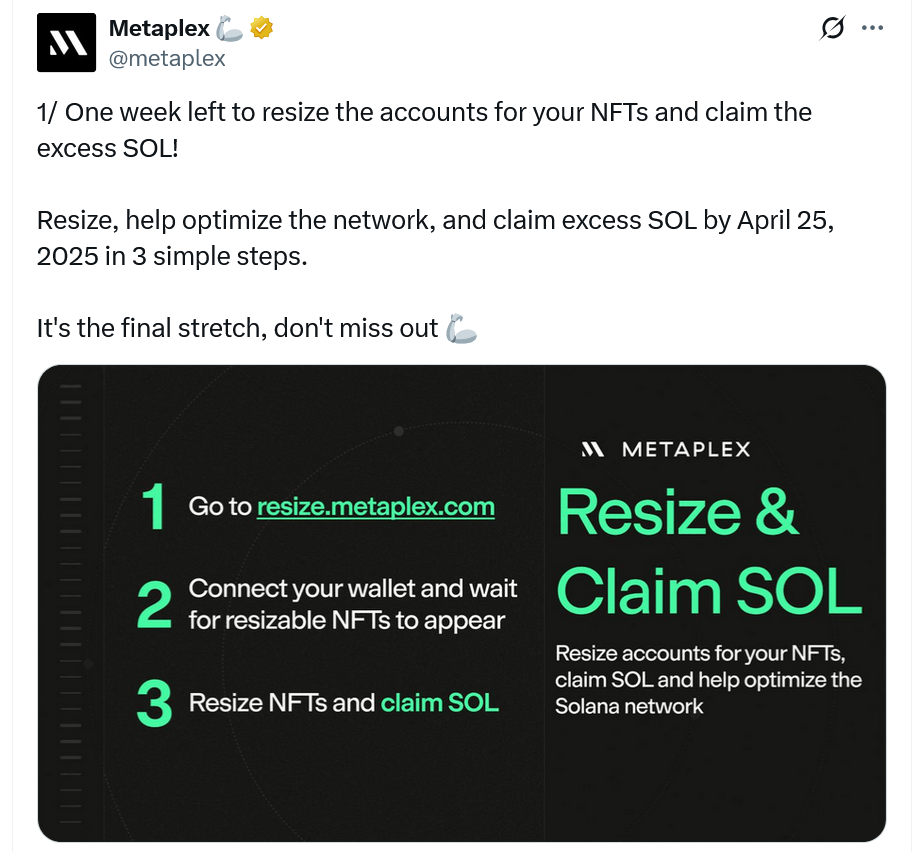Viewport: 922px width, 852px height.
Task: Click the flexed arm emoji beside Metaplex name
Action: coord(229,29)
